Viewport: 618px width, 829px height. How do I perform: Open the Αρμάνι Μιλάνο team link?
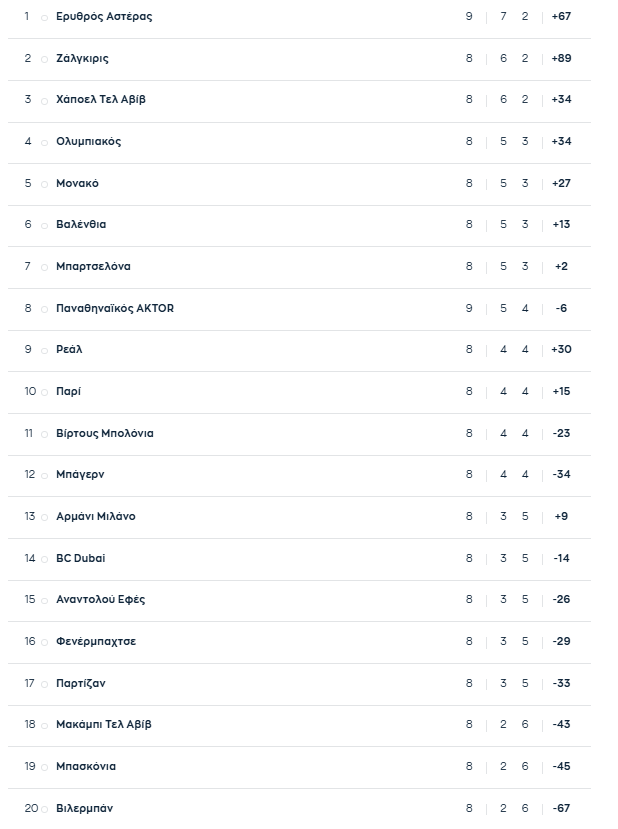click(96, 517)
